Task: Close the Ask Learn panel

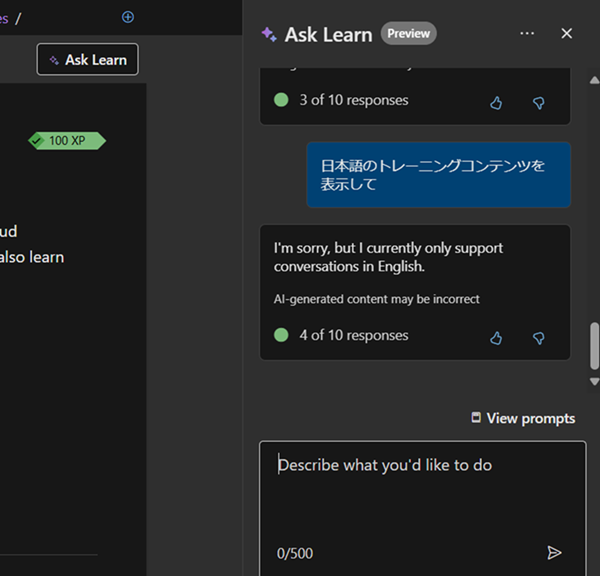Action: point(567,33)
